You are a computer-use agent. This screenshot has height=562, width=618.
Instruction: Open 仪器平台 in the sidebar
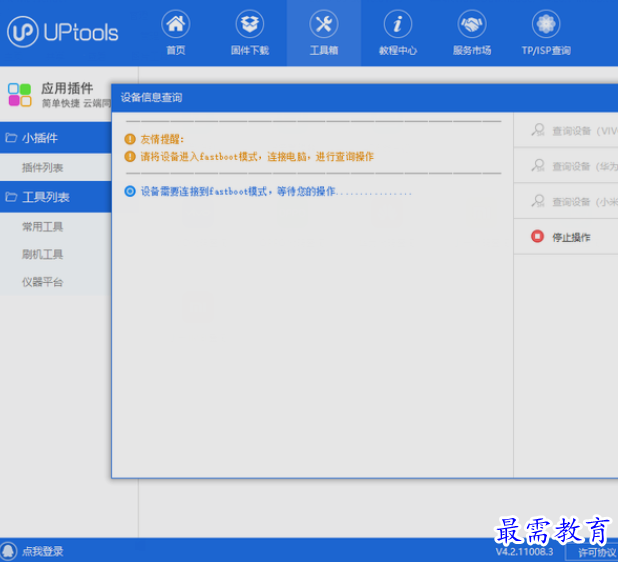tap(43, 282)
